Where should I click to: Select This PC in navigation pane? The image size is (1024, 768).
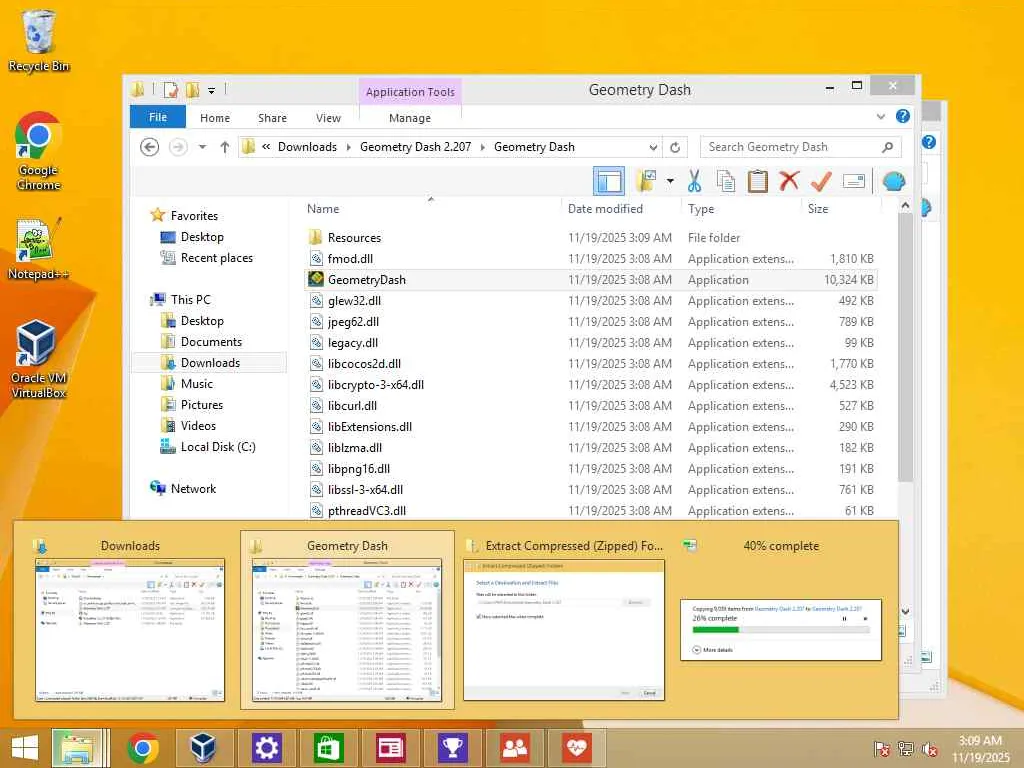tap(190, 300)
